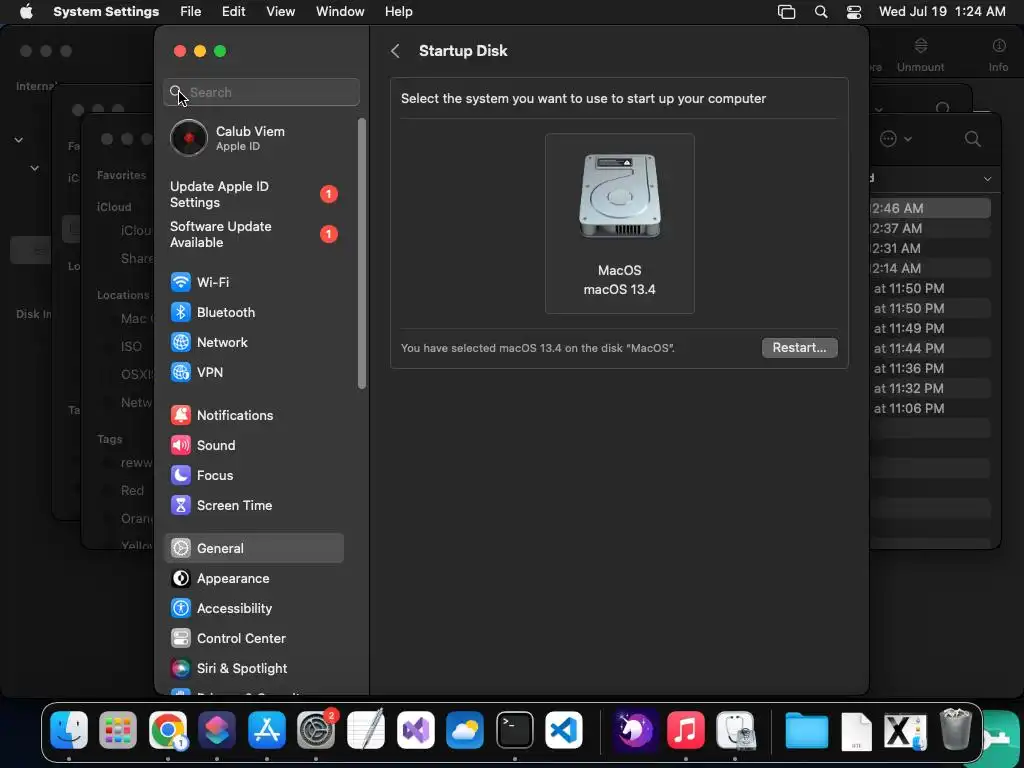Open Software Update Available notice

[253, 234]
